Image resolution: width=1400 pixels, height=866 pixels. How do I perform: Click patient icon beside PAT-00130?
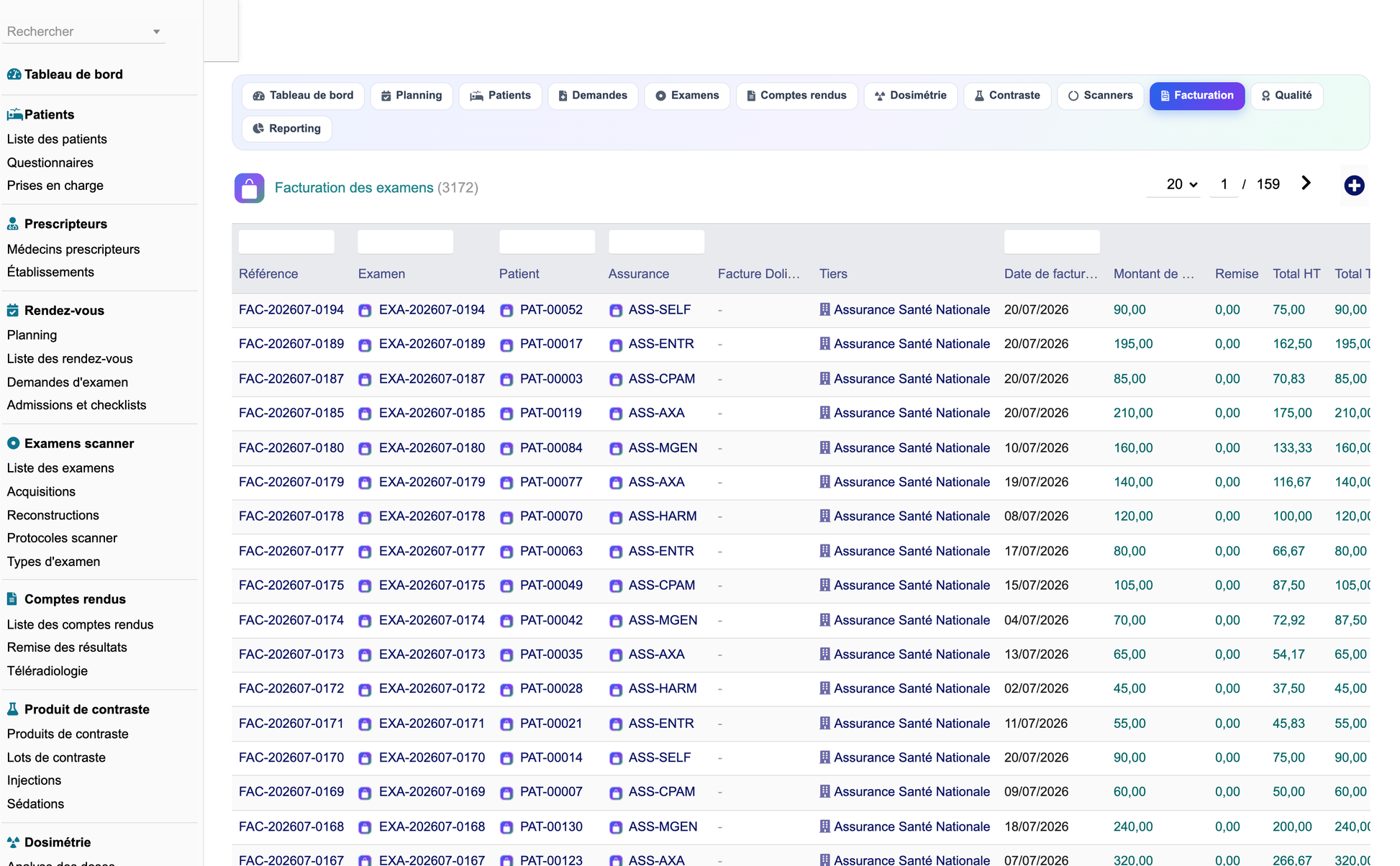[506, 828]
